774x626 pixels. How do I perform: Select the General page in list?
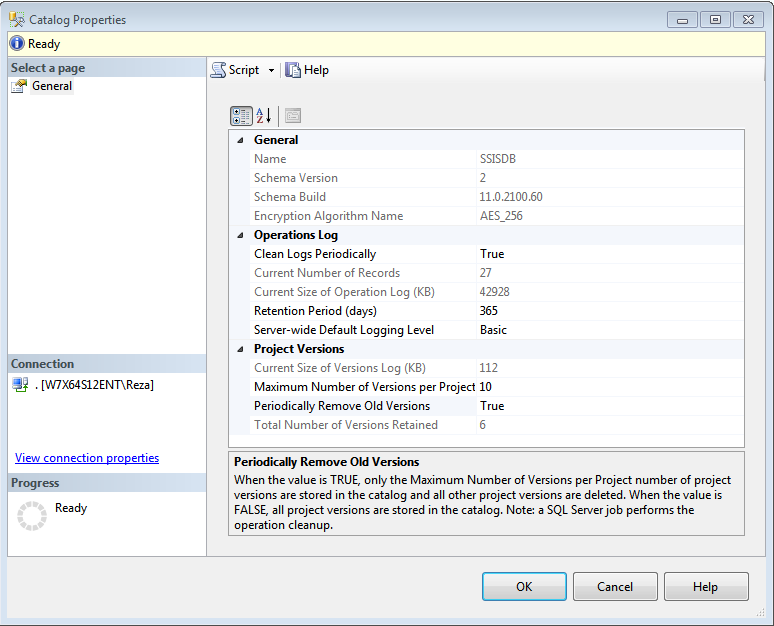pyautogui.click(x=52, y=86)
